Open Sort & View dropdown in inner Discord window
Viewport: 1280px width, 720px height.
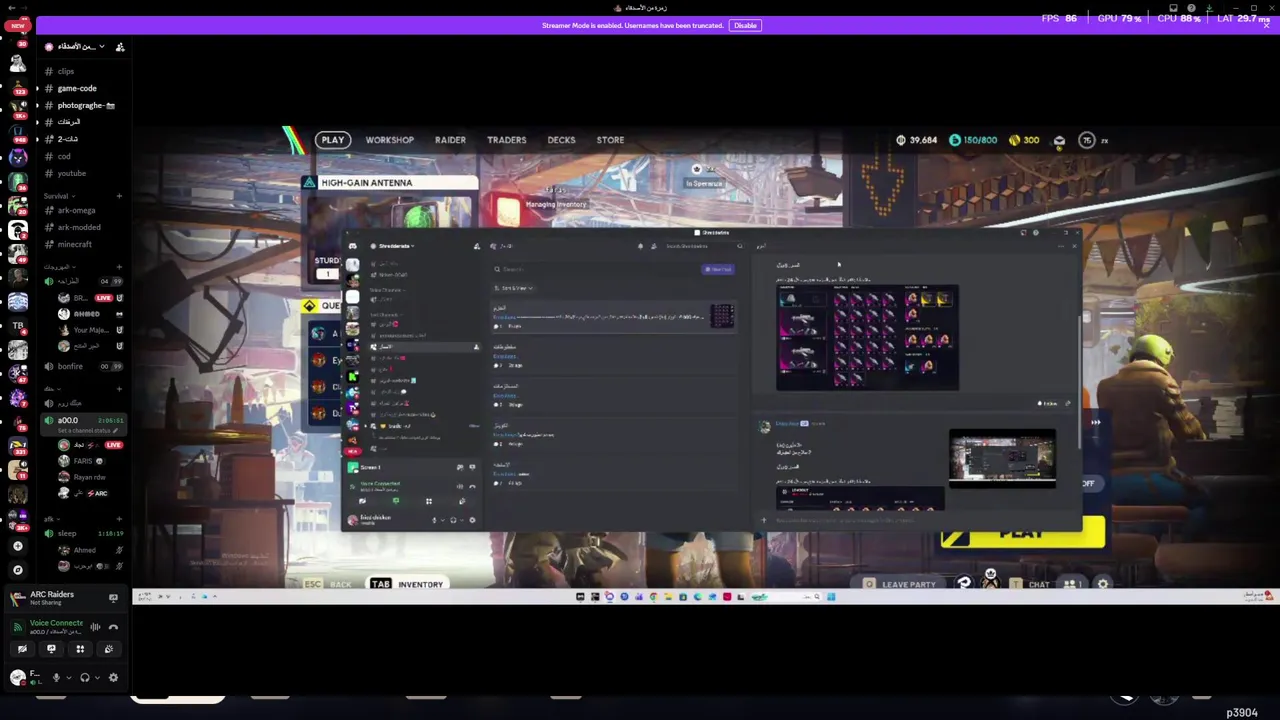click(x=513, y=288)
